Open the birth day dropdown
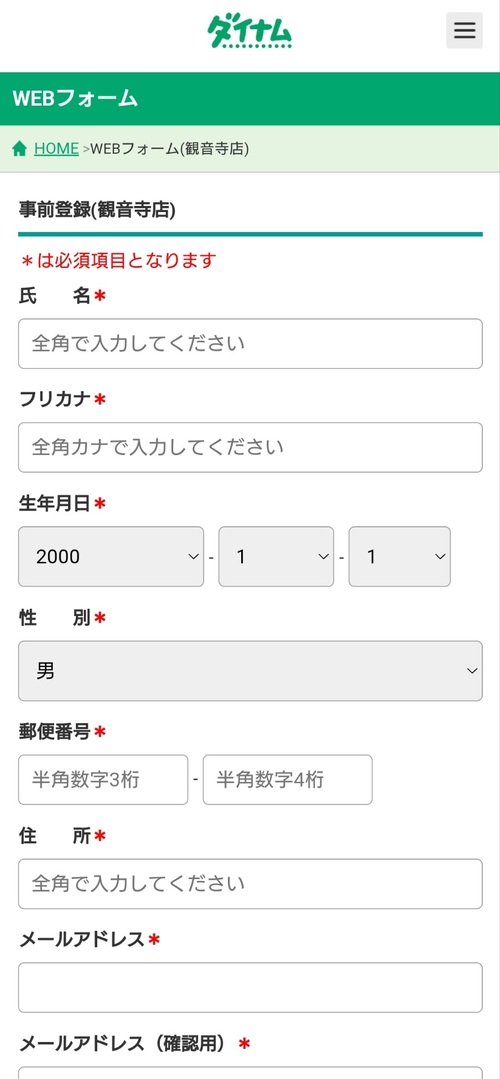The image size is (500, 1079). tap(400, 557)
